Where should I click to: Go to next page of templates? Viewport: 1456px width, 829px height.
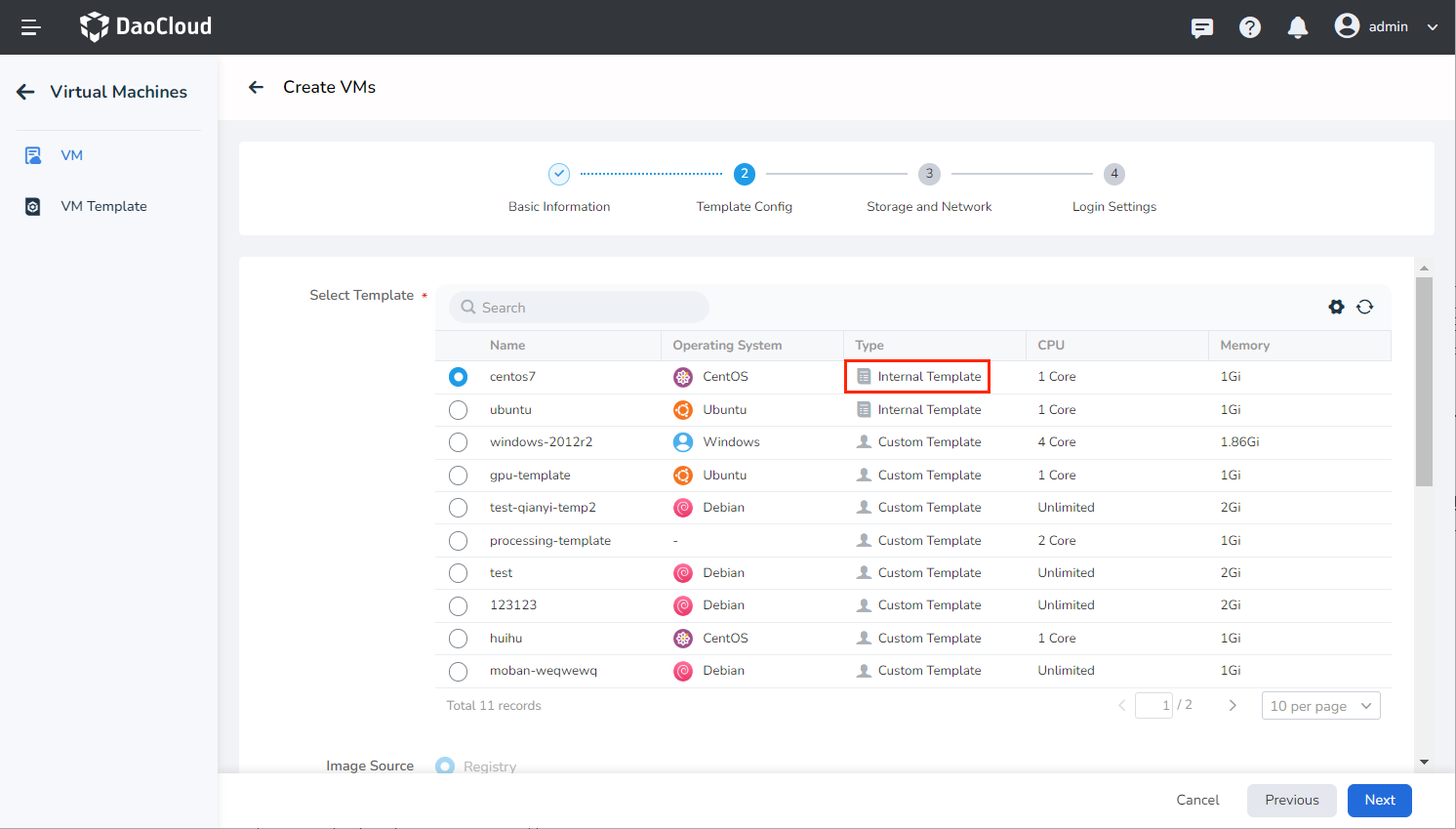coord(1233,705)
